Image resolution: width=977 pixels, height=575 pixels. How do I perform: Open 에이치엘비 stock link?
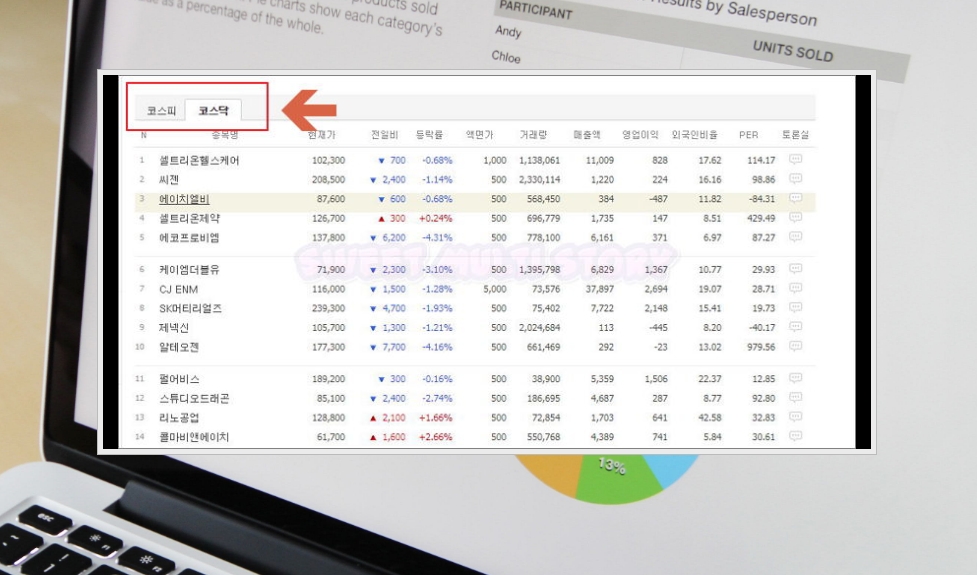[x=184, y=199]
